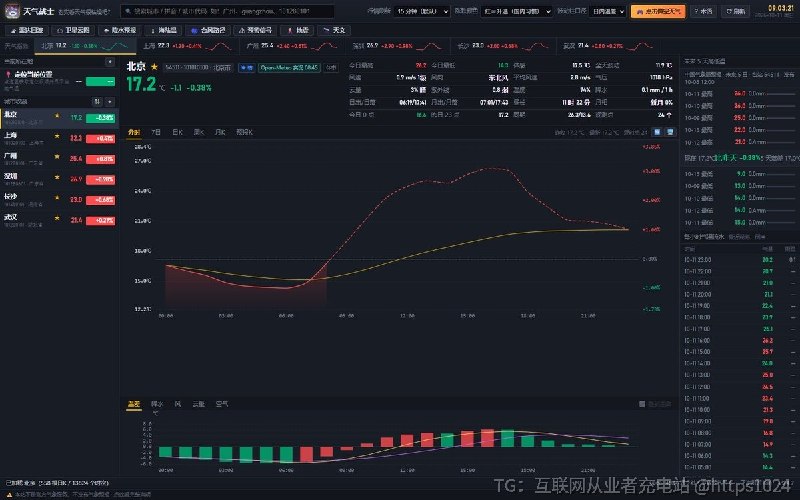Click the city search input field

228,11
